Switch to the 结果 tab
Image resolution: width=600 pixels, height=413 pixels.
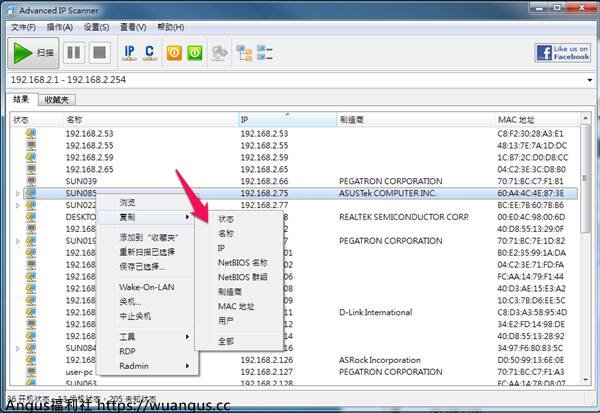click(21, 100)
